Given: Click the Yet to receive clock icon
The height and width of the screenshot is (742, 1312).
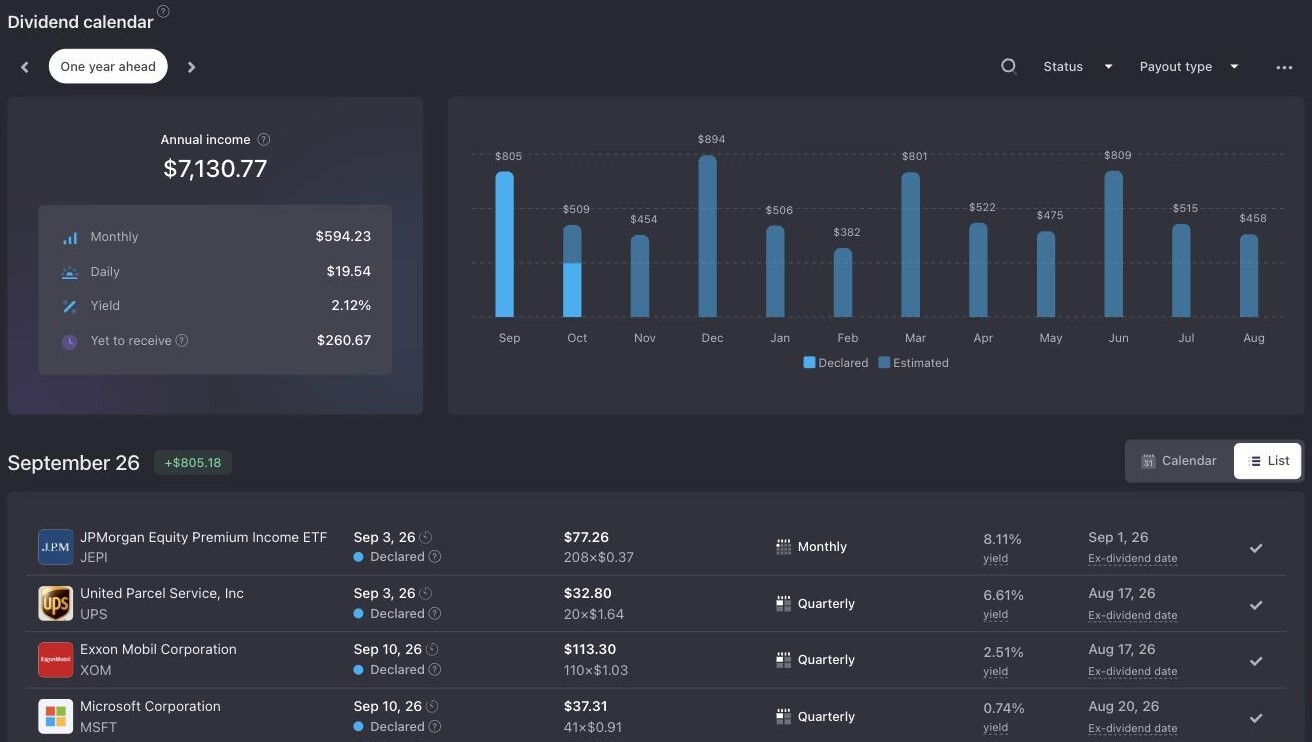Looking at the screenshot, I should pos(69,341).
